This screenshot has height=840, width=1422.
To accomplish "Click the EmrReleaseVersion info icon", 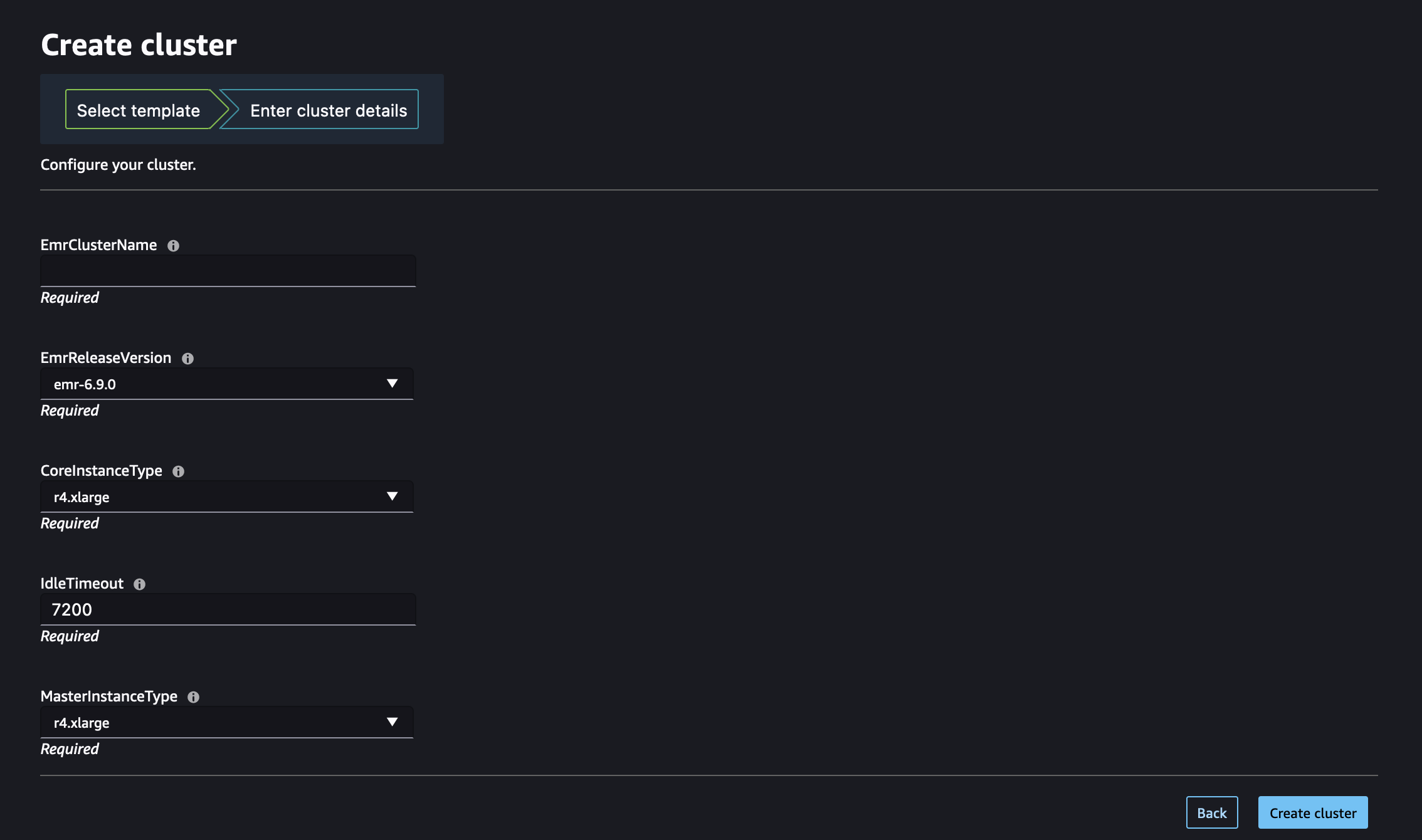I will pyautogui.click(x=187, y=357).
